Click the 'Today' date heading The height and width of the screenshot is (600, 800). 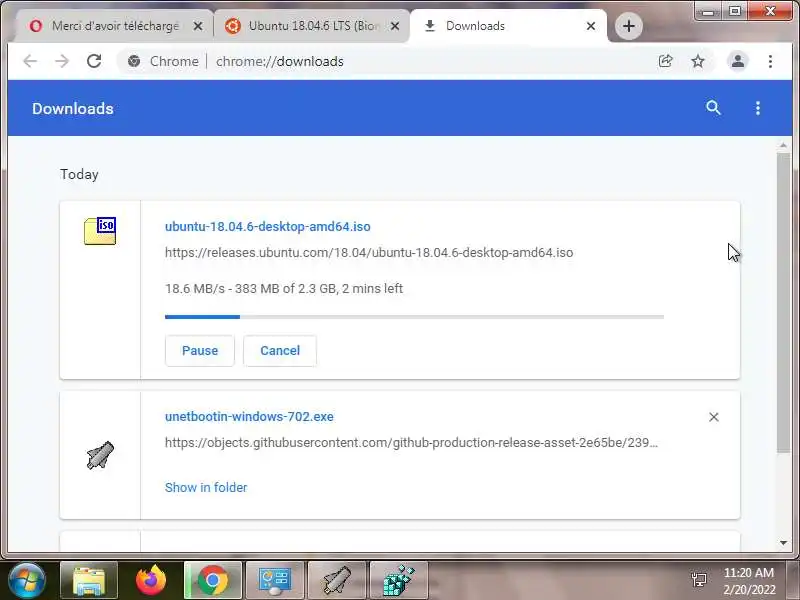[79, 174]
